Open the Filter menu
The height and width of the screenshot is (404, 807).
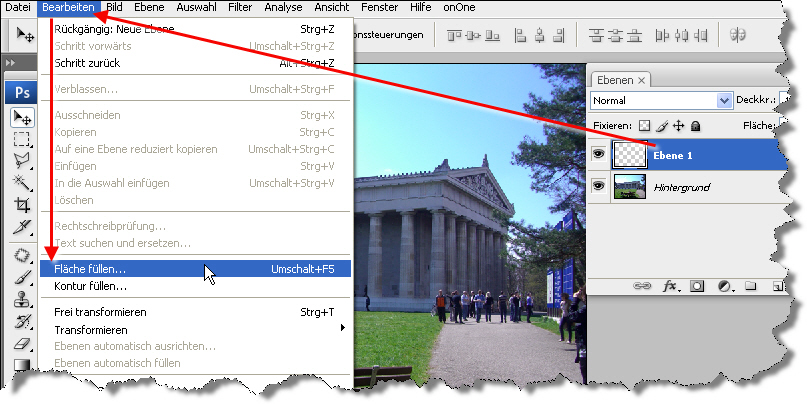[239, 8]
